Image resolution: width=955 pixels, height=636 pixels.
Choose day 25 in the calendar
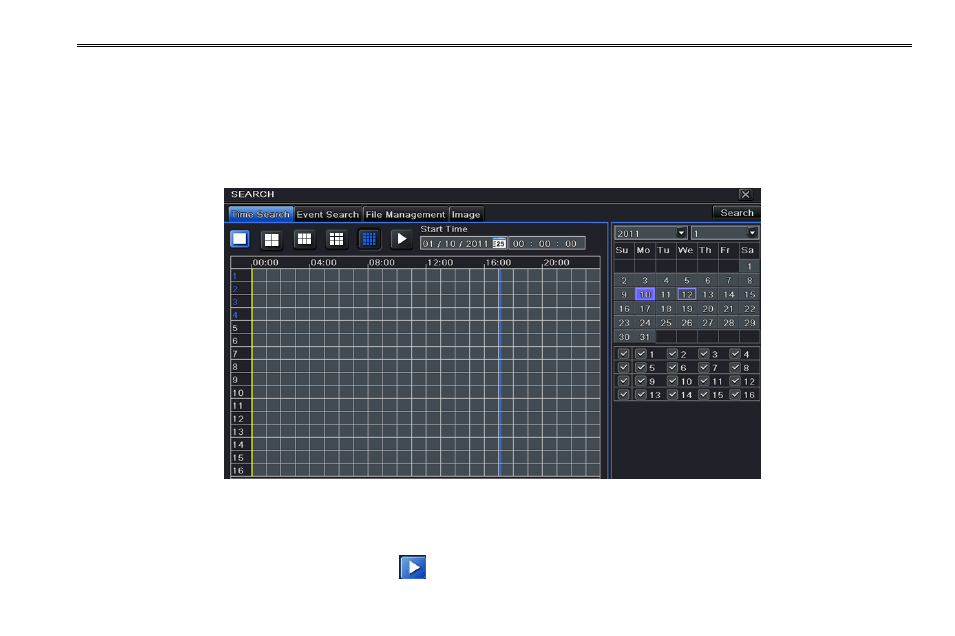coord(666,323)
